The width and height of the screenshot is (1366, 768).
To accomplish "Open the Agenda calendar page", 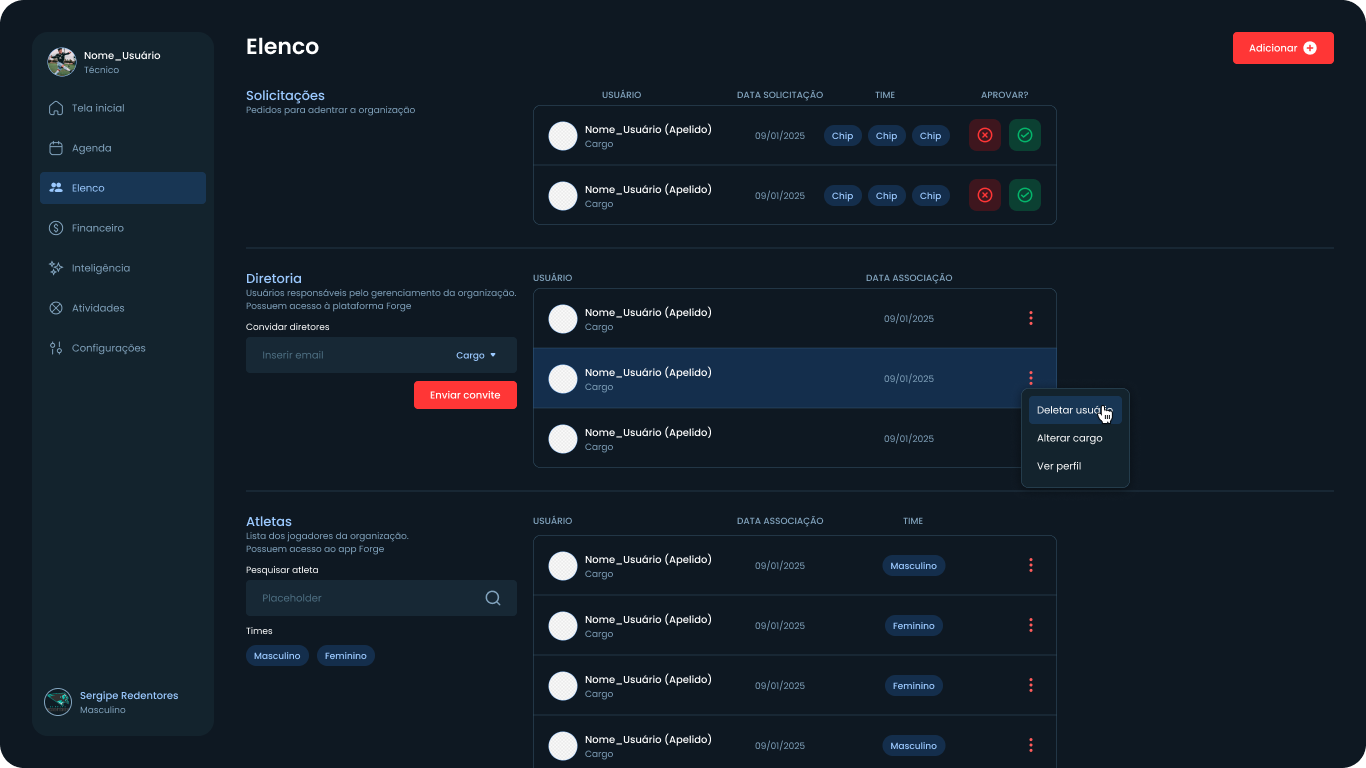I will [x=91, y=148].
